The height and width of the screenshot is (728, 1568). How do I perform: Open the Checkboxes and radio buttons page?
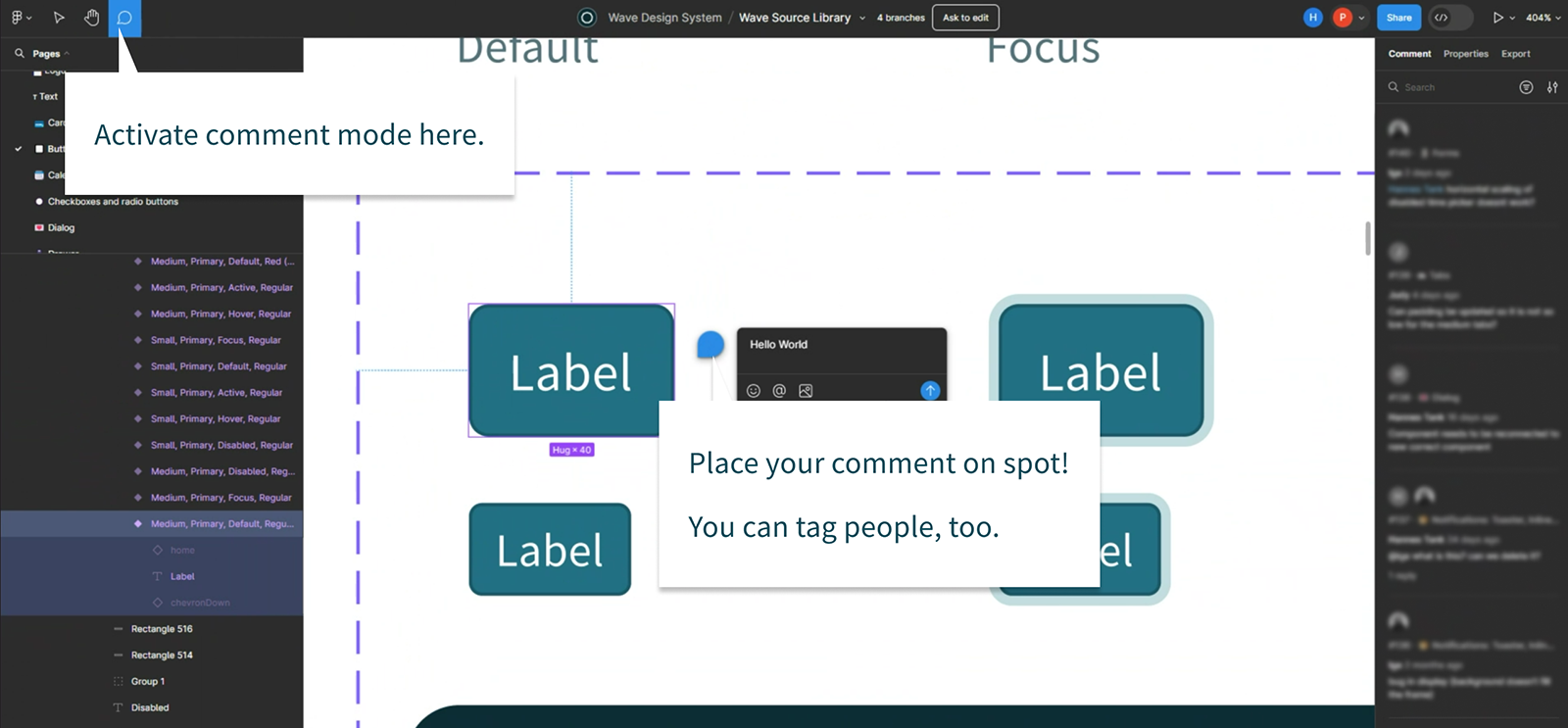click(x=113, y=202)
